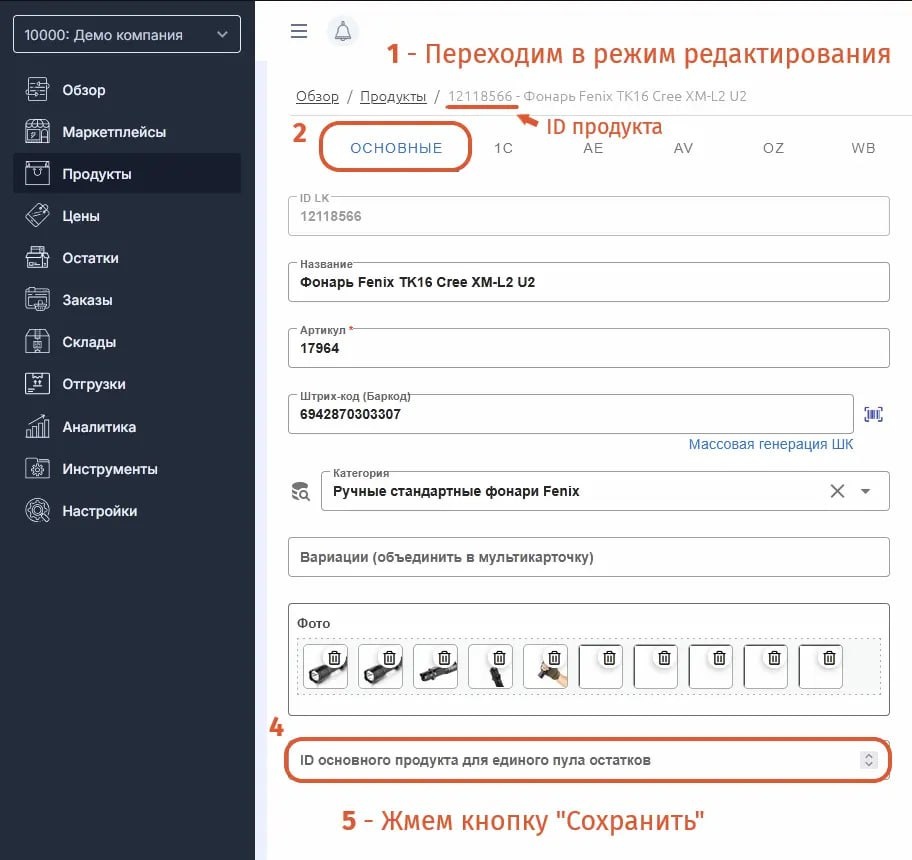The height and width of the screenshot is (860, 912).
Task: Click the Продукты shopping bag icon
Action: point(37,173)
